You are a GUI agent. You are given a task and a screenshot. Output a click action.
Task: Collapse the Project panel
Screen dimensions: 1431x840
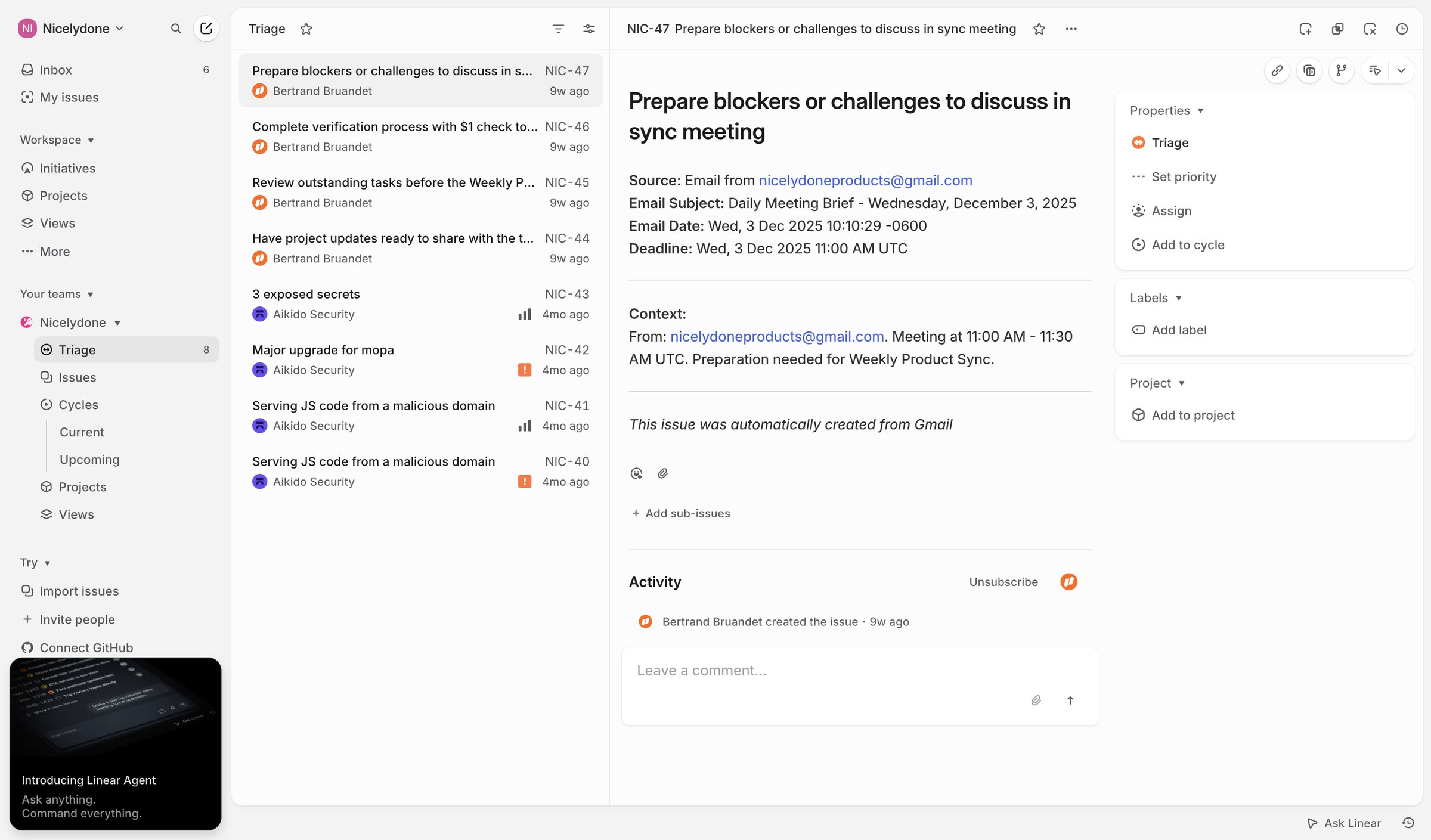point(1157,383)
